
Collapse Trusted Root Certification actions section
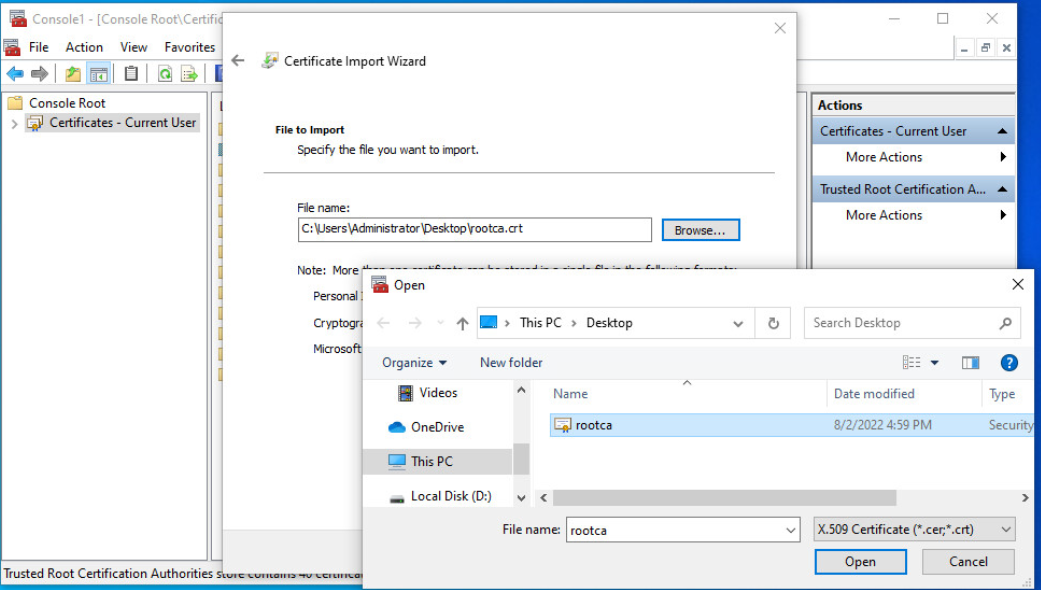[x=1002, y=190]
